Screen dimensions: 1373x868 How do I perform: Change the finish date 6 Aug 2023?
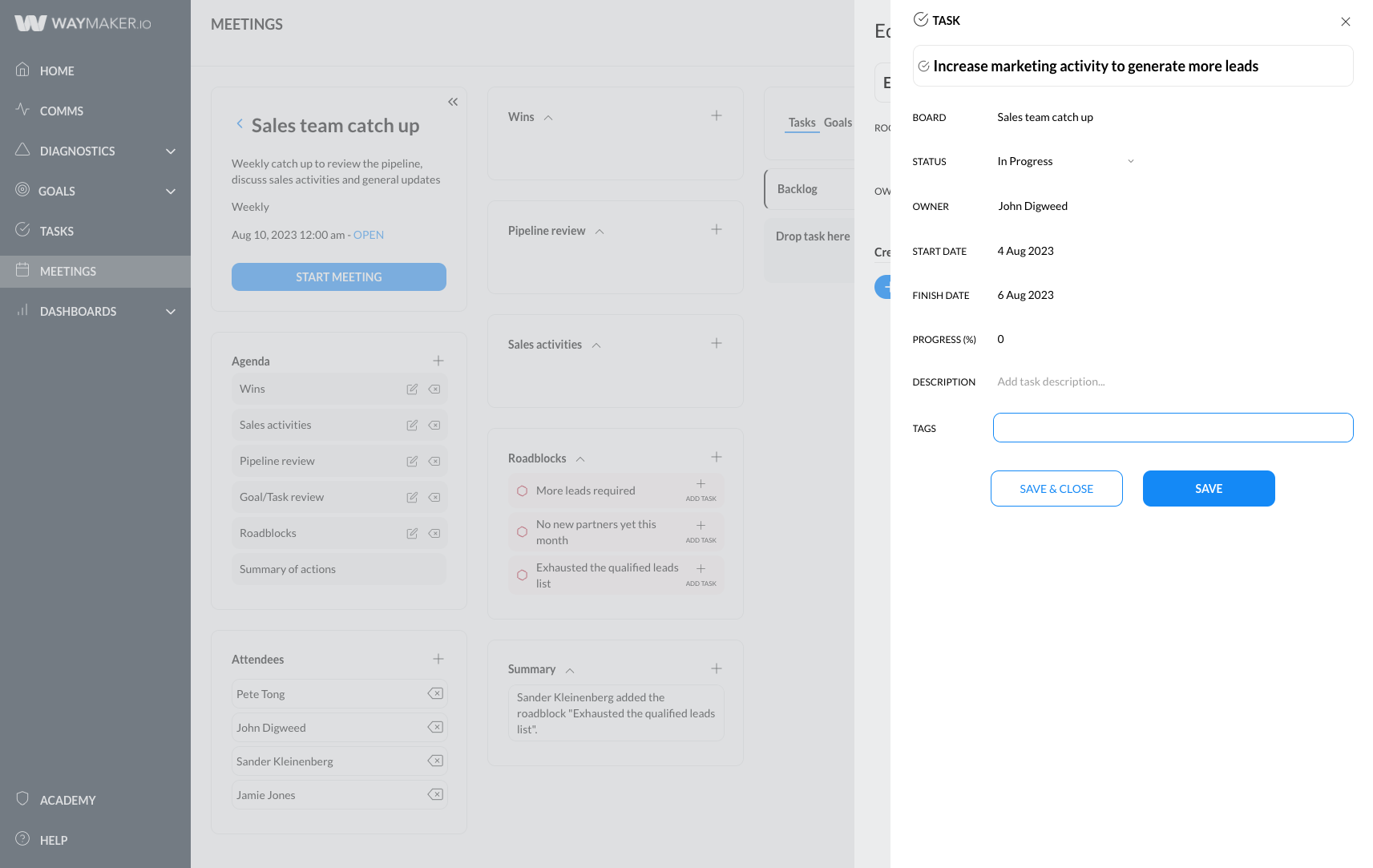click(x=1026, y=295)
